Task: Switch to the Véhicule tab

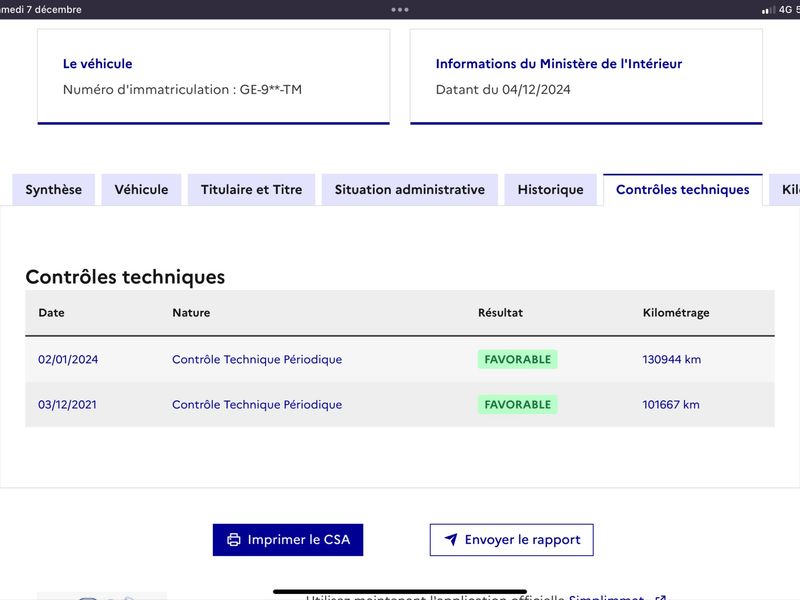Action: (x=141, y=190)
